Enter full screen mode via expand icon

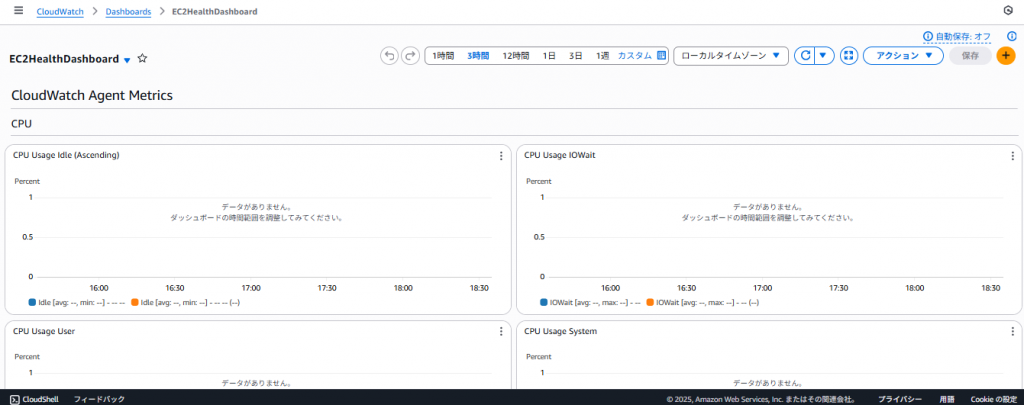[849, 56]
